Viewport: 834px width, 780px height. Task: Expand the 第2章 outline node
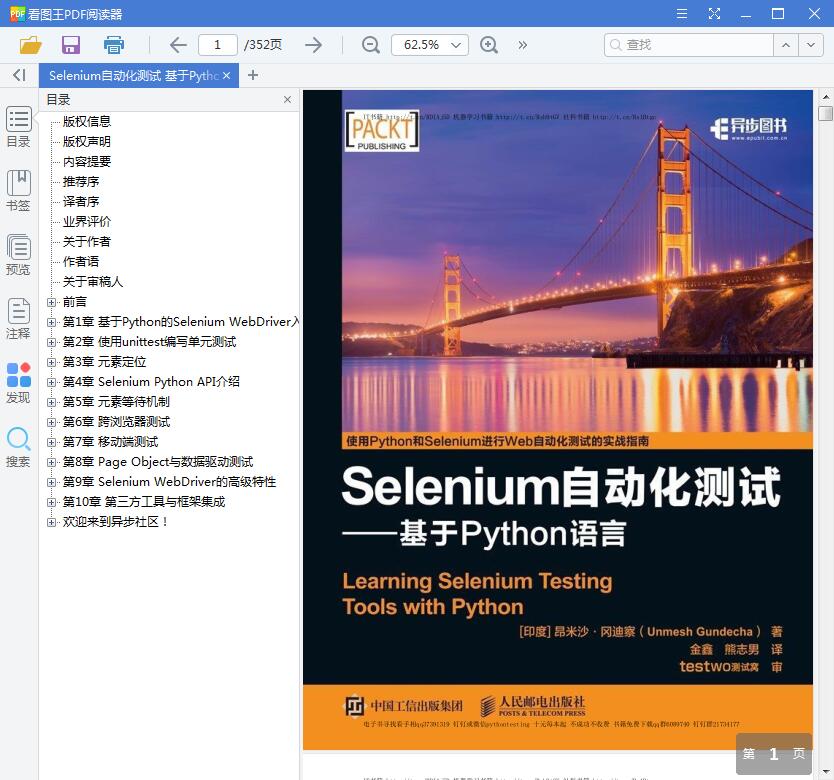click(x=51, y=342)
